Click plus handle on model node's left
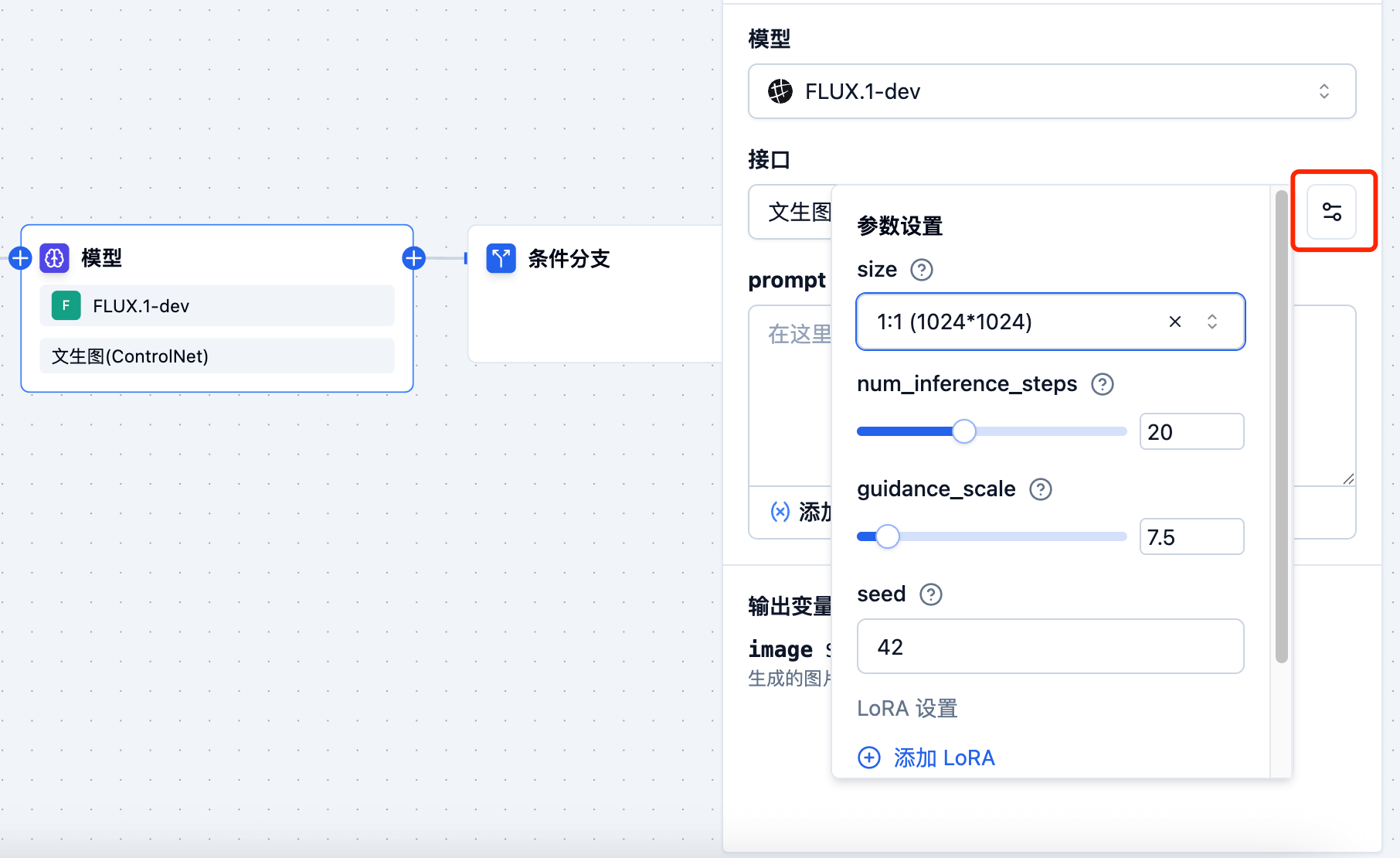Screen dimensions: 1400x858 pos(20,258)
